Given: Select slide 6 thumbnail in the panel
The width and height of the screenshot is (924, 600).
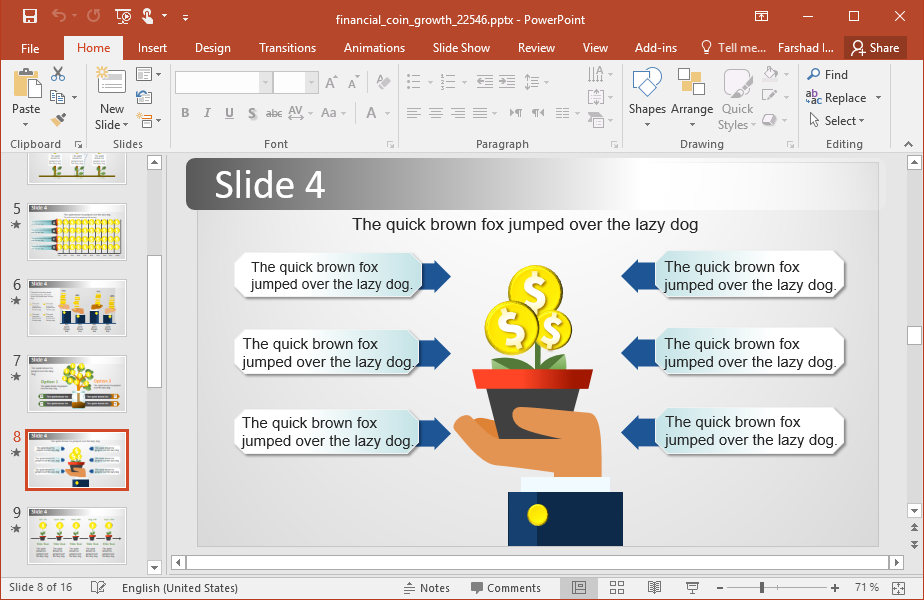Looking at the screenshot, I should pos(77,308).
